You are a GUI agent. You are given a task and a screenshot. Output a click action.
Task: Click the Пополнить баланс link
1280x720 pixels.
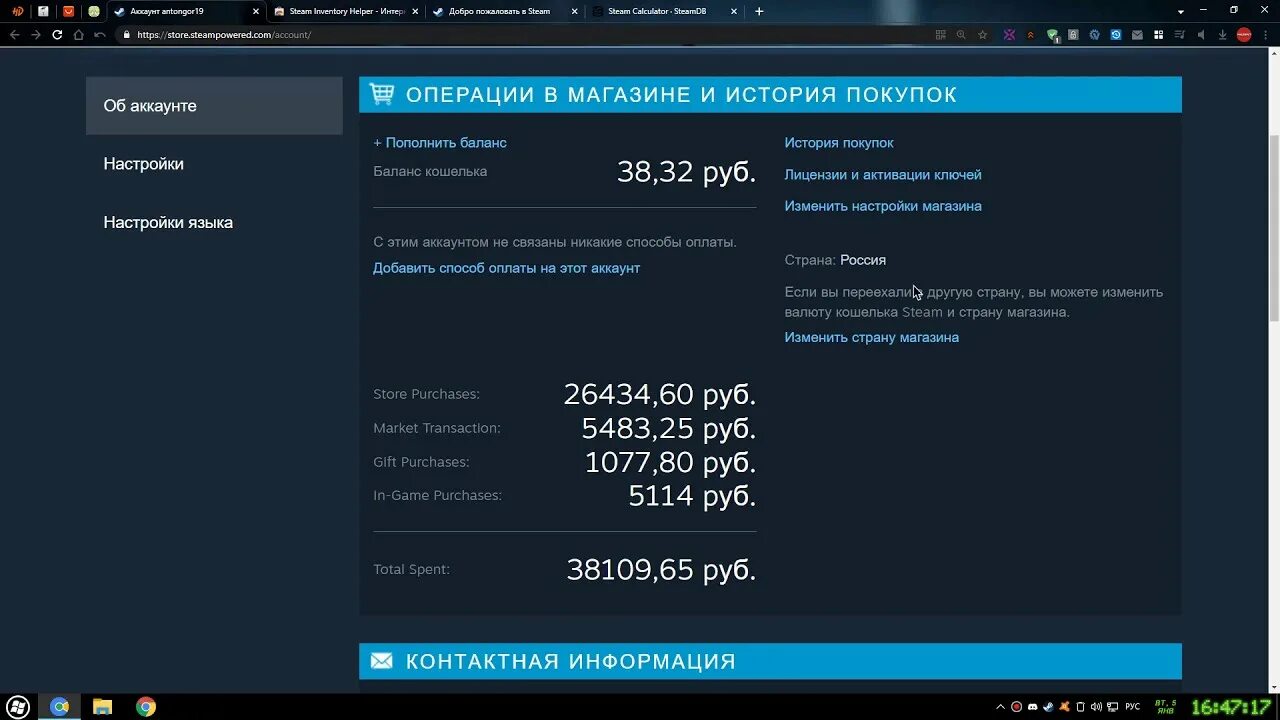pyautogui.click(x=440, y=143)
